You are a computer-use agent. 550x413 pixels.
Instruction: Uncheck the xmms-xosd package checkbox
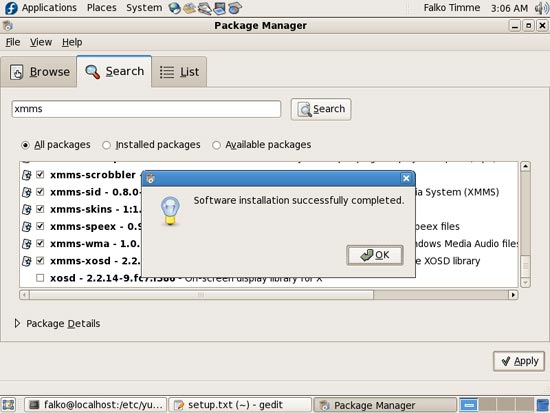(40, 261)
